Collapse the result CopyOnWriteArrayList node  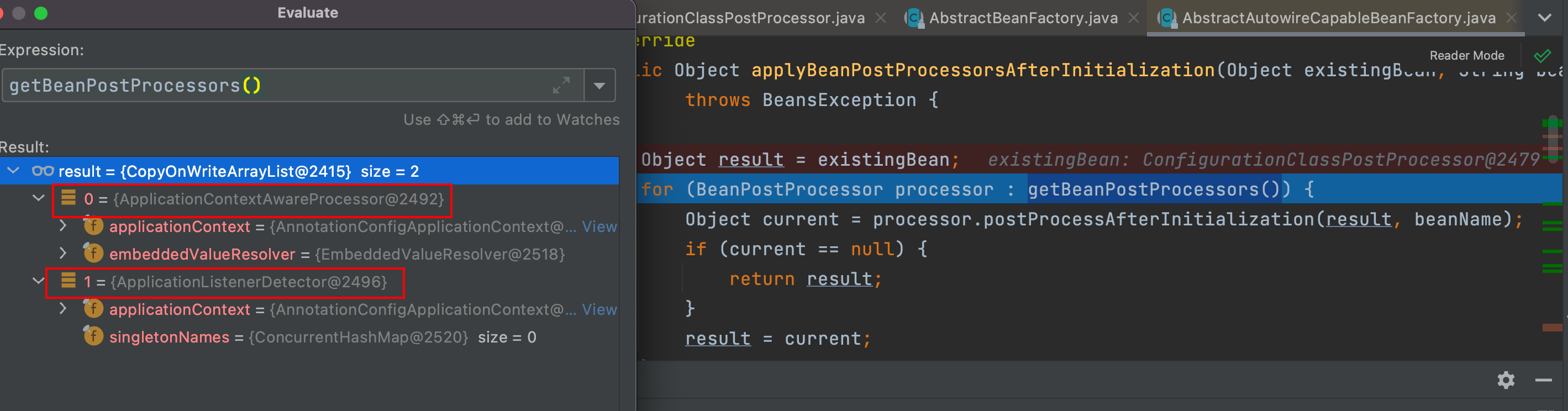13,171
